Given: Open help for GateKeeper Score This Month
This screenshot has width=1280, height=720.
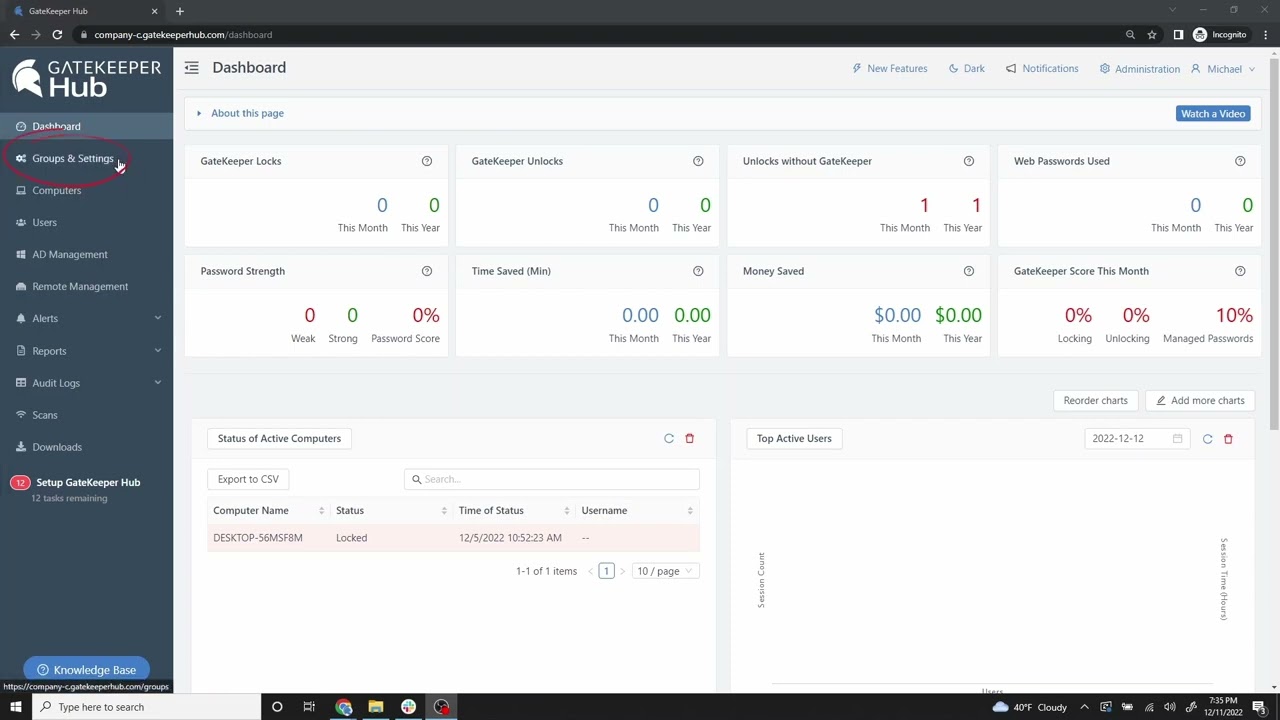Looking at the screenshot, I should (x=1240, y=271).
